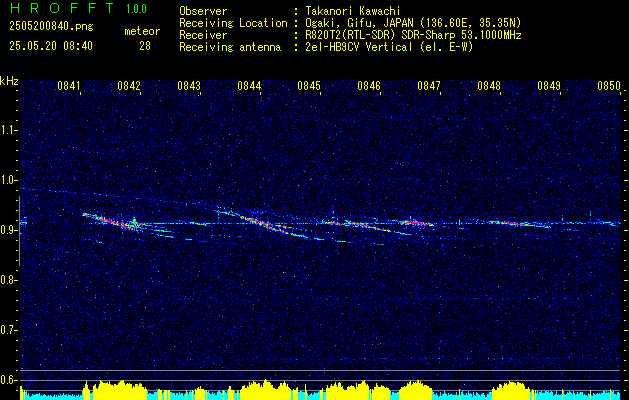Click the echo trace after 0848
629x400 pixels.
[x=517, y=224]
